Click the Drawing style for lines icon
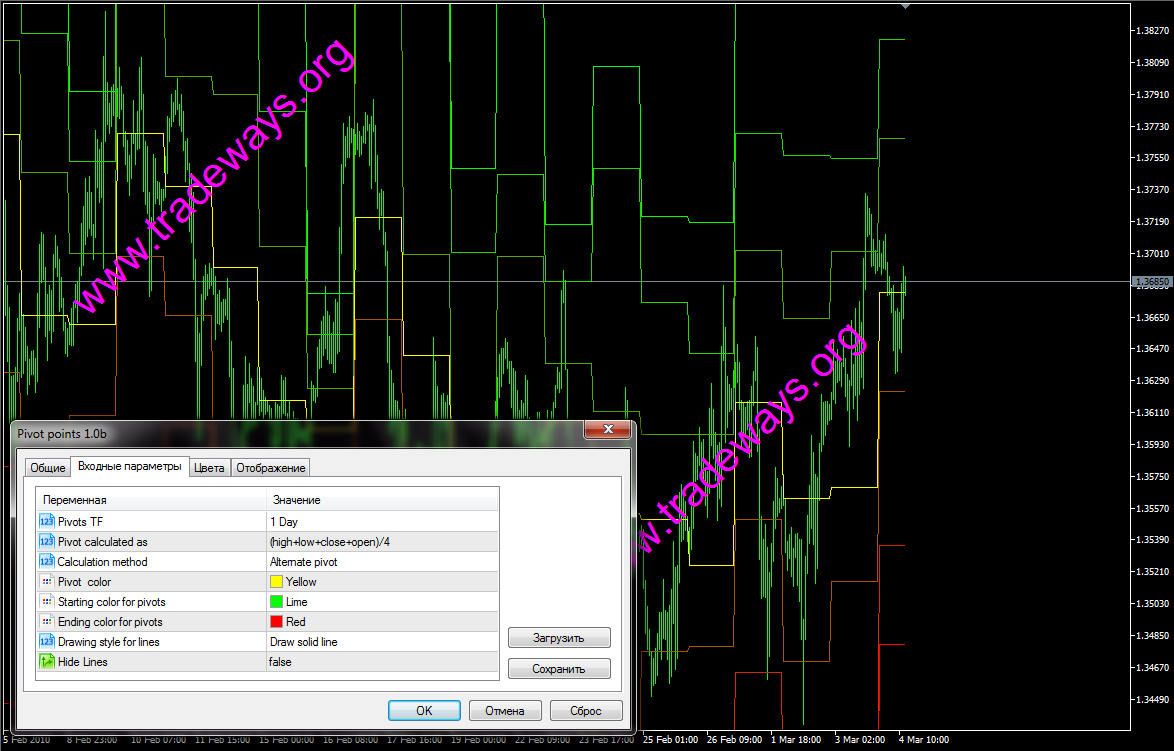Viewport: 1174px width, 751px height. pos(46,642)
